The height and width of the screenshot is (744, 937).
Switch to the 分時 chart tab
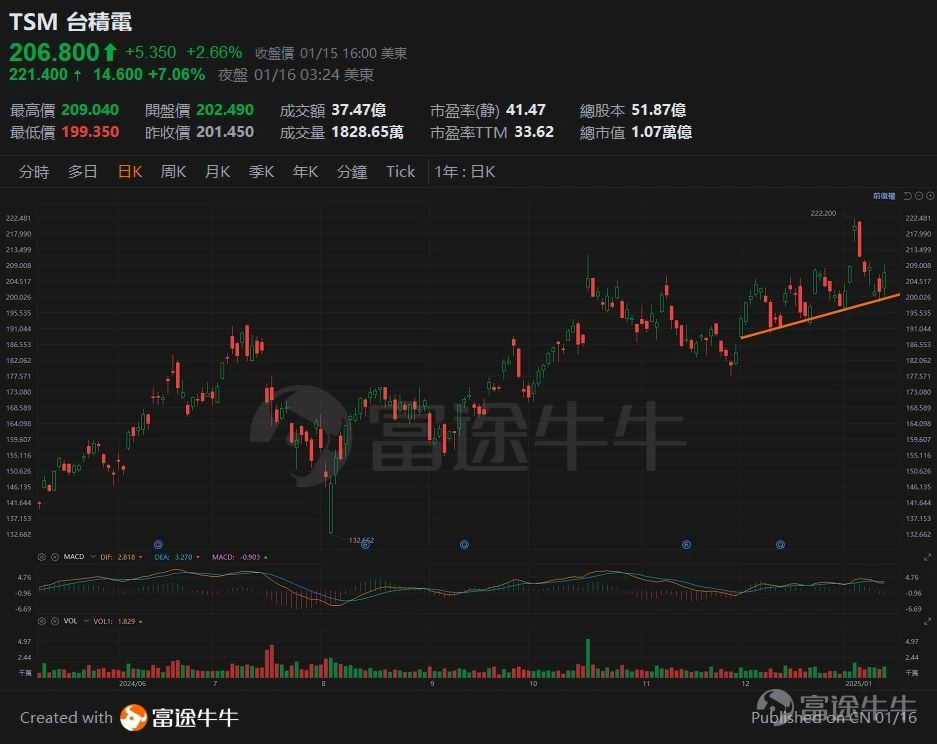pos(34,172)
